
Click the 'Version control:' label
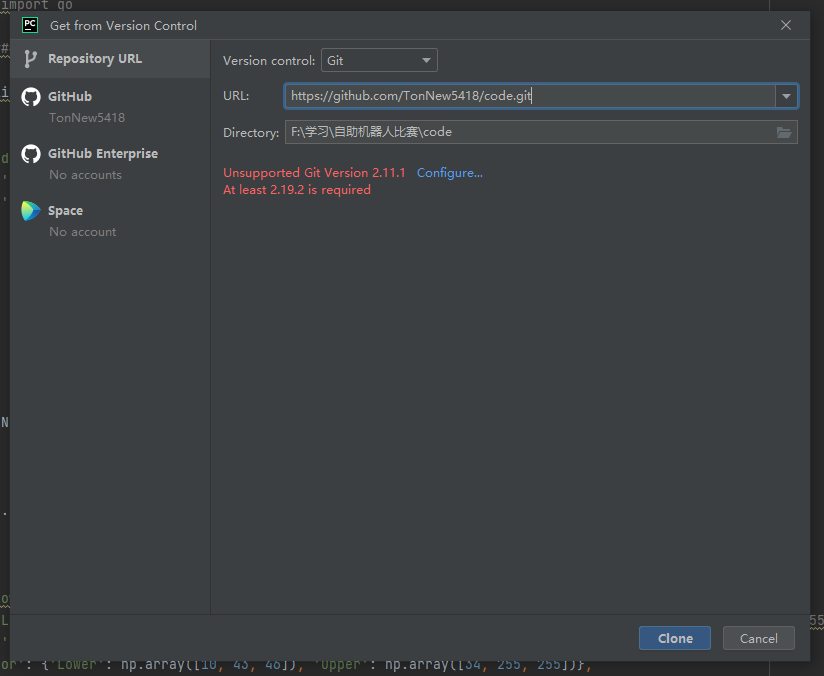click(x=269, y=61)
